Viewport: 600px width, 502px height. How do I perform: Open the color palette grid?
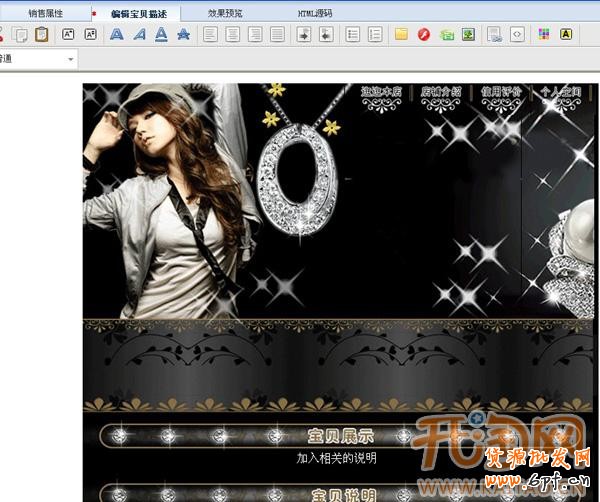click(x=543, y=35)
